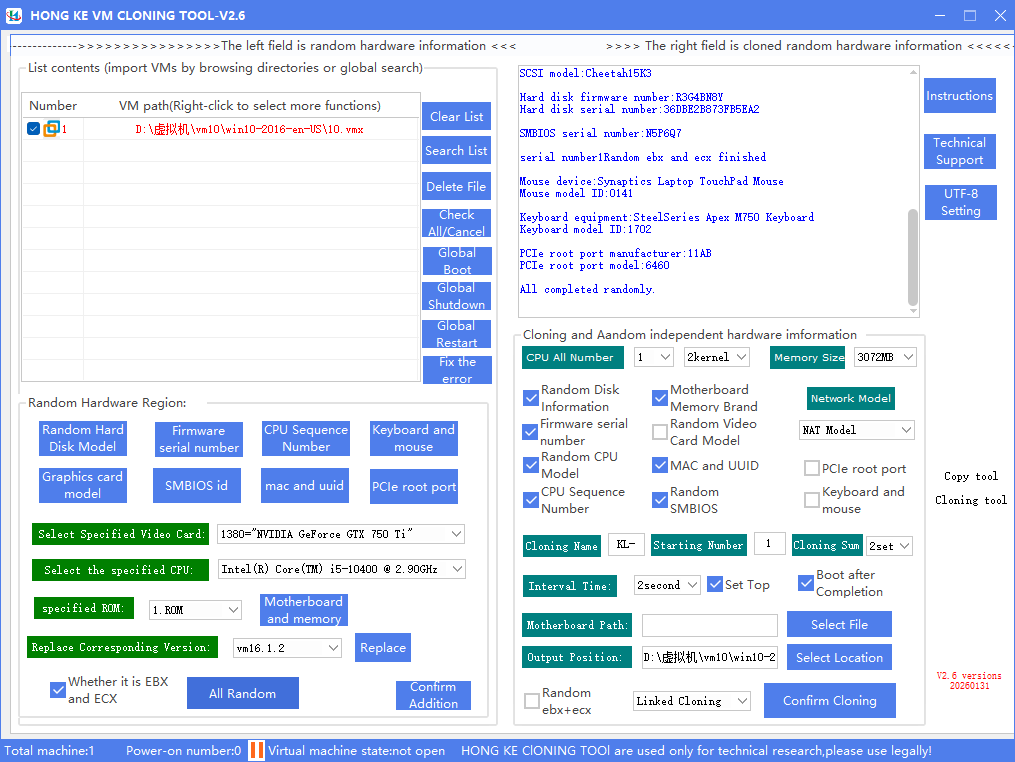Click the Global Boot button
The image size is (1015, 762).
click(456, 261)
